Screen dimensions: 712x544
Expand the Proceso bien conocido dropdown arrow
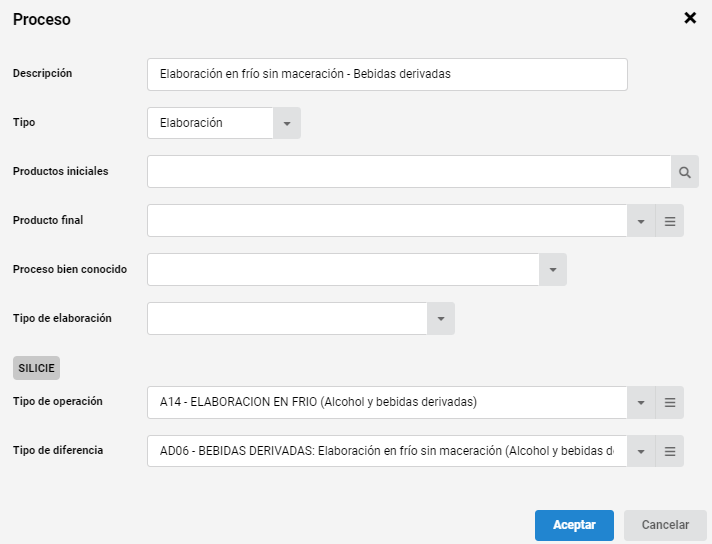click(553, 270)
